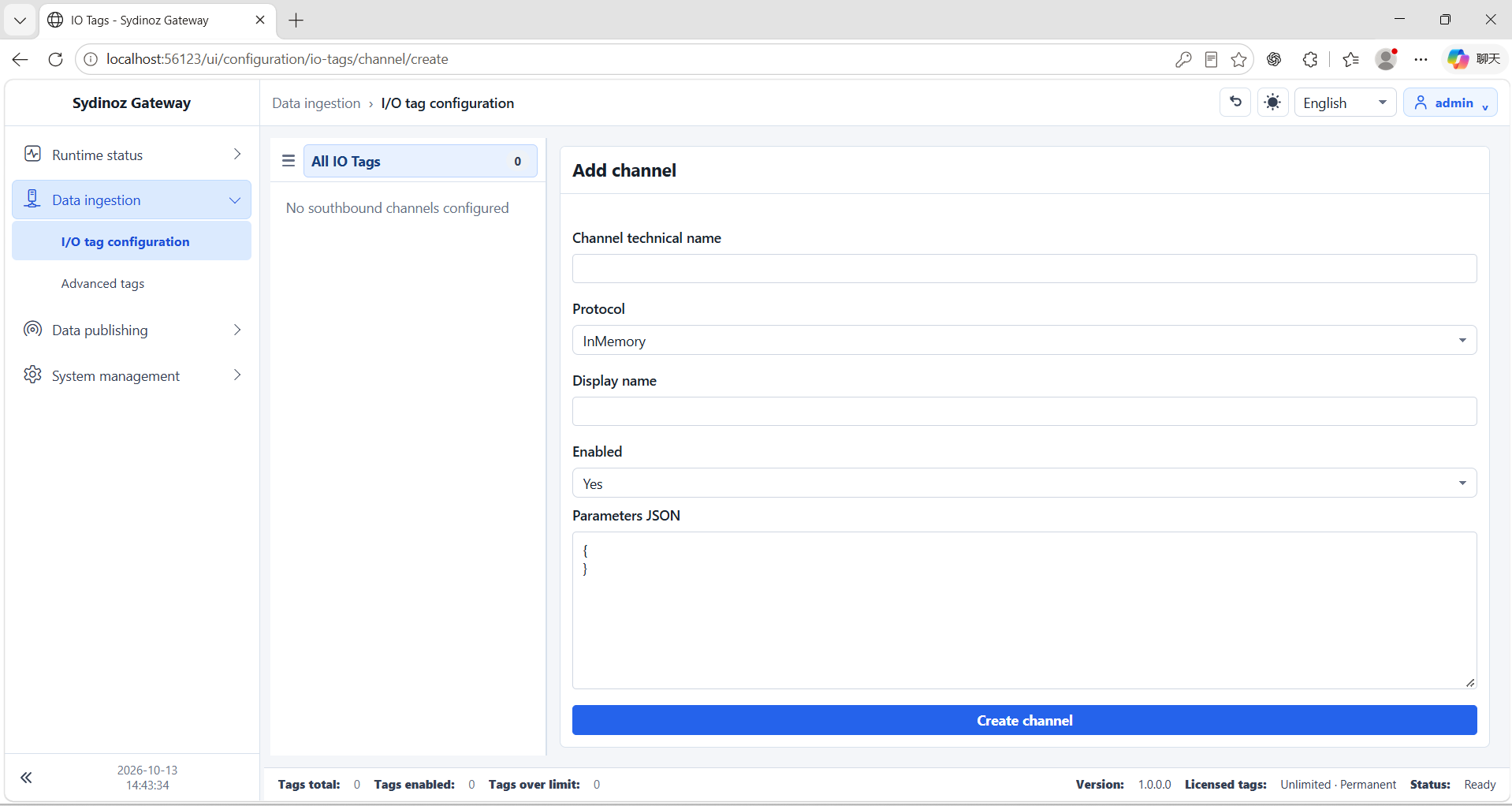Expand the Runtime status chevron
This screenshot has width=1512, height=806.
[237, 154]
